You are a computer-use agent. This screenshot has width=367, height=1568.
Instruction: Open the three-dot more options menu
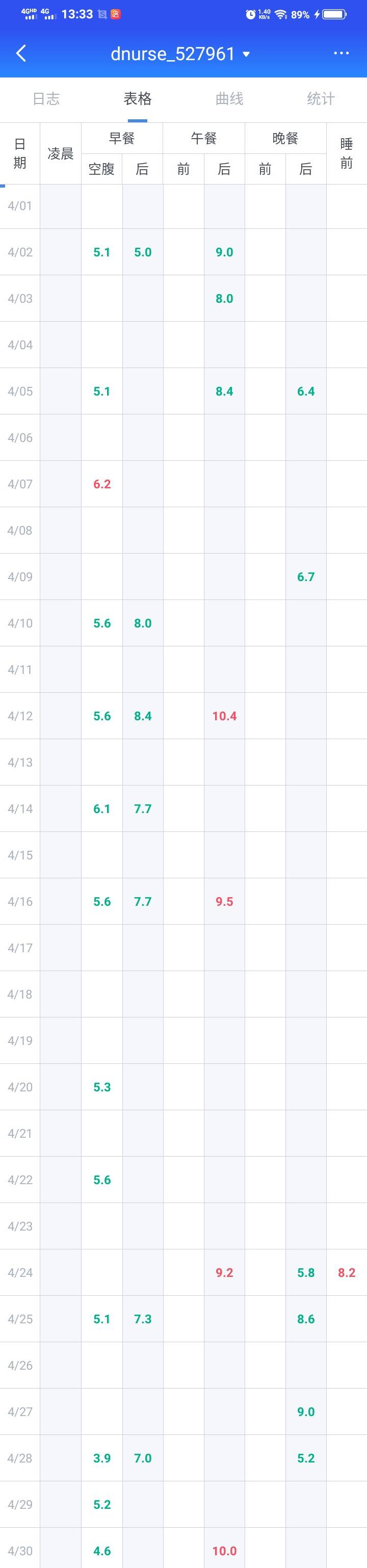(x=342, y=54)
